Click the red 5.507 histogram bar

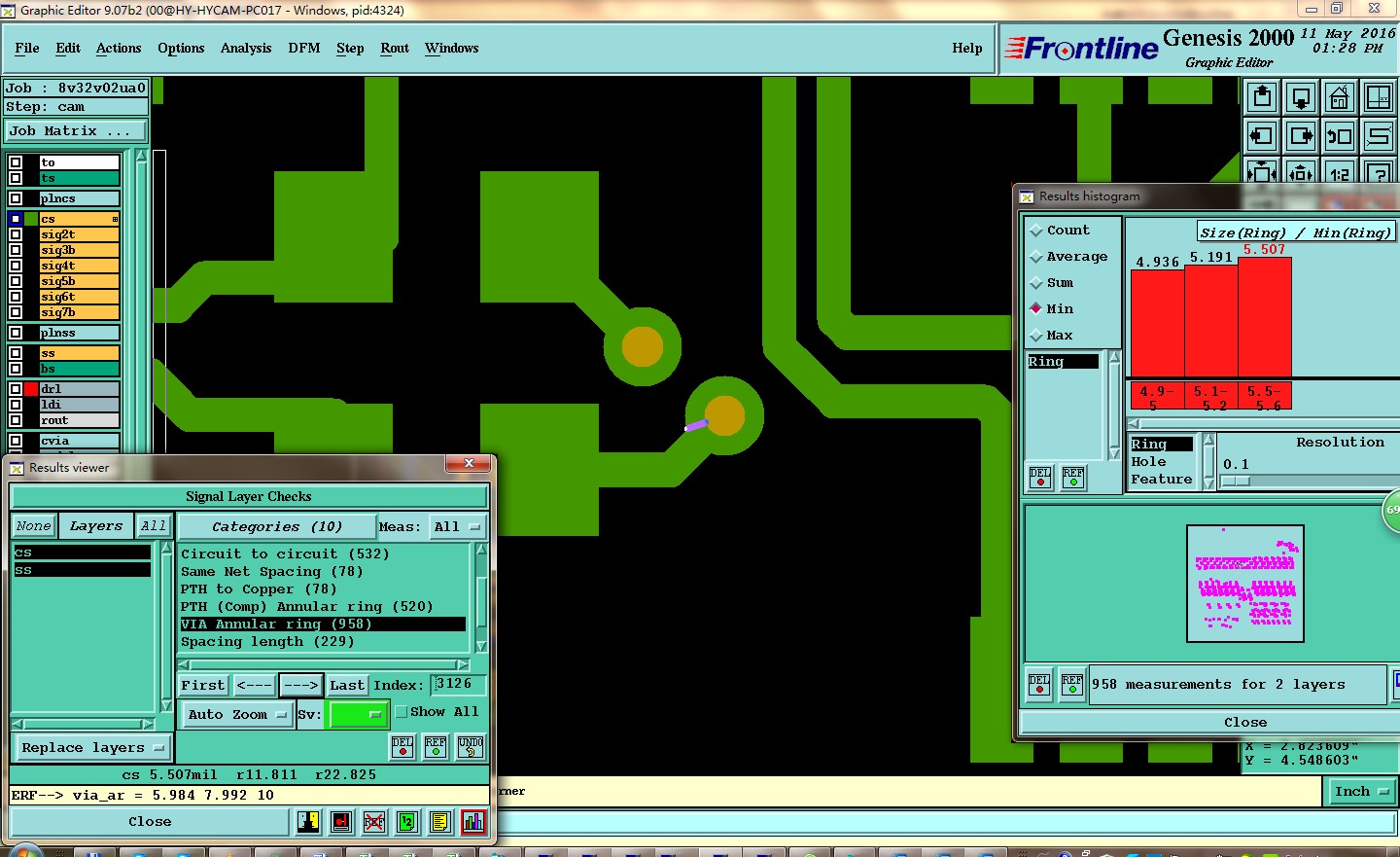tap(1264, 317)
